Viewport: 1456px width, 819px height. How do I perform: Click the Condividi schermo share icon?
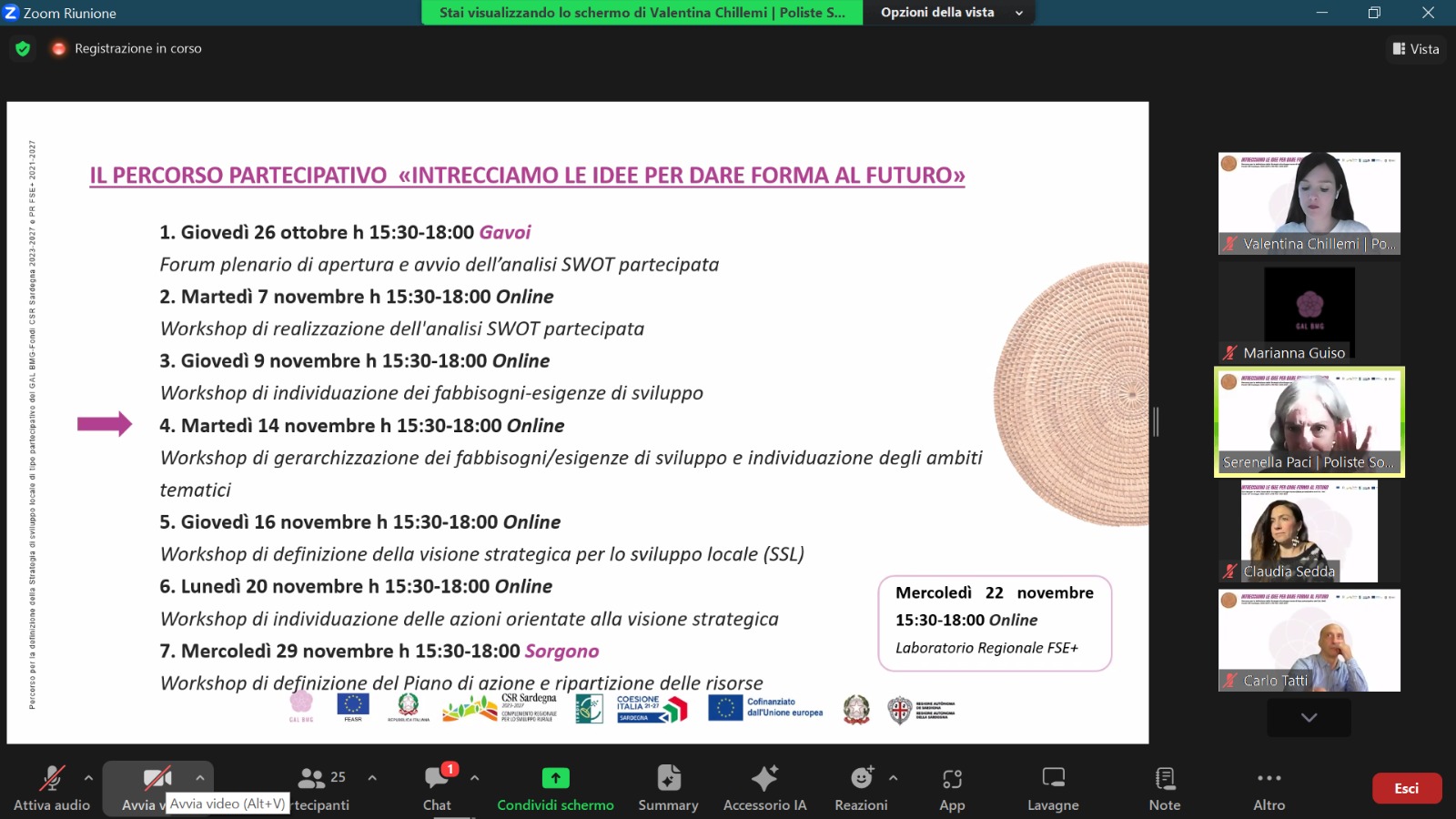coord(555,779)
